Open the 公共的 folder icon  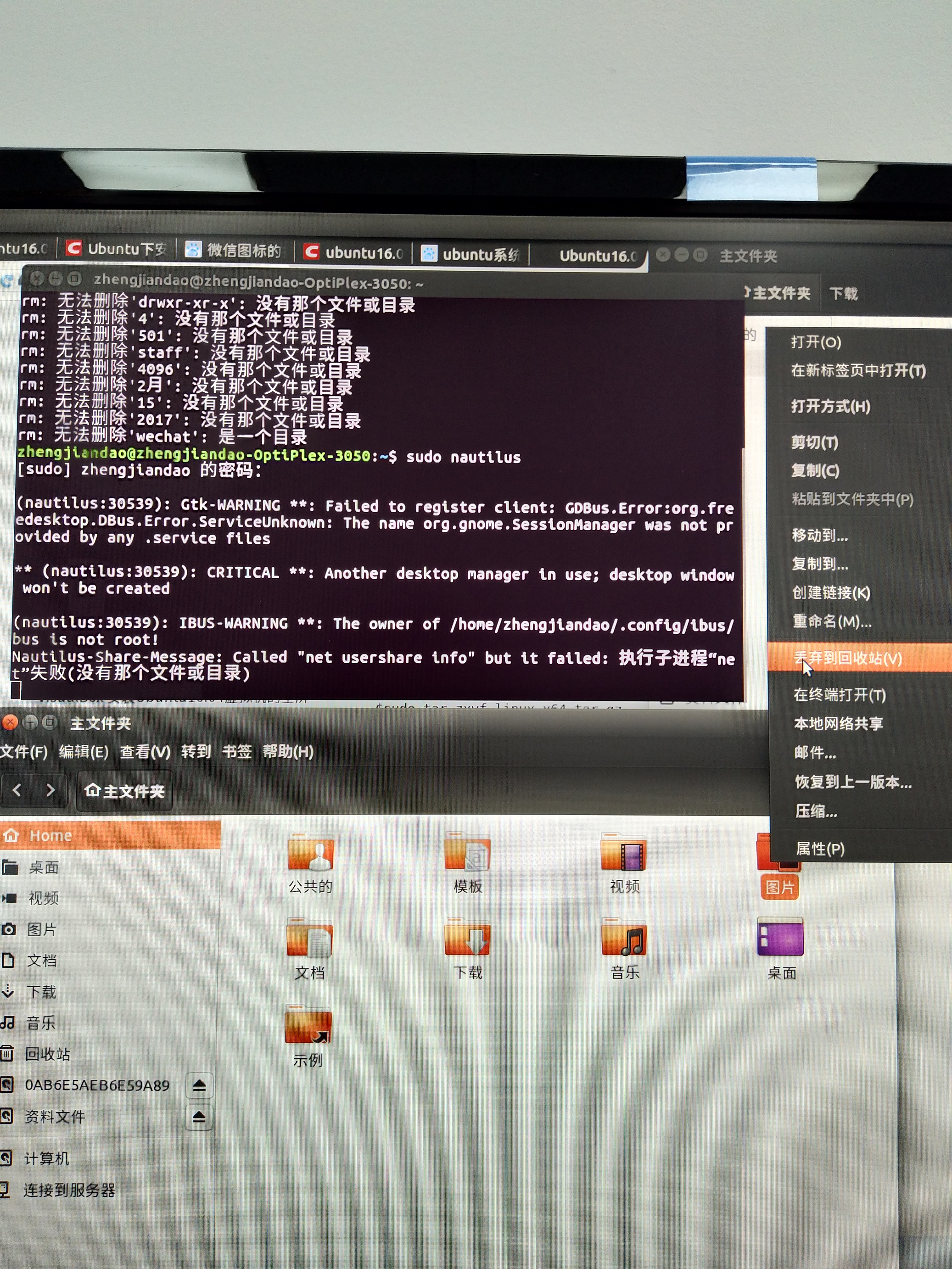pyautogui.click(x=310, y=854)
